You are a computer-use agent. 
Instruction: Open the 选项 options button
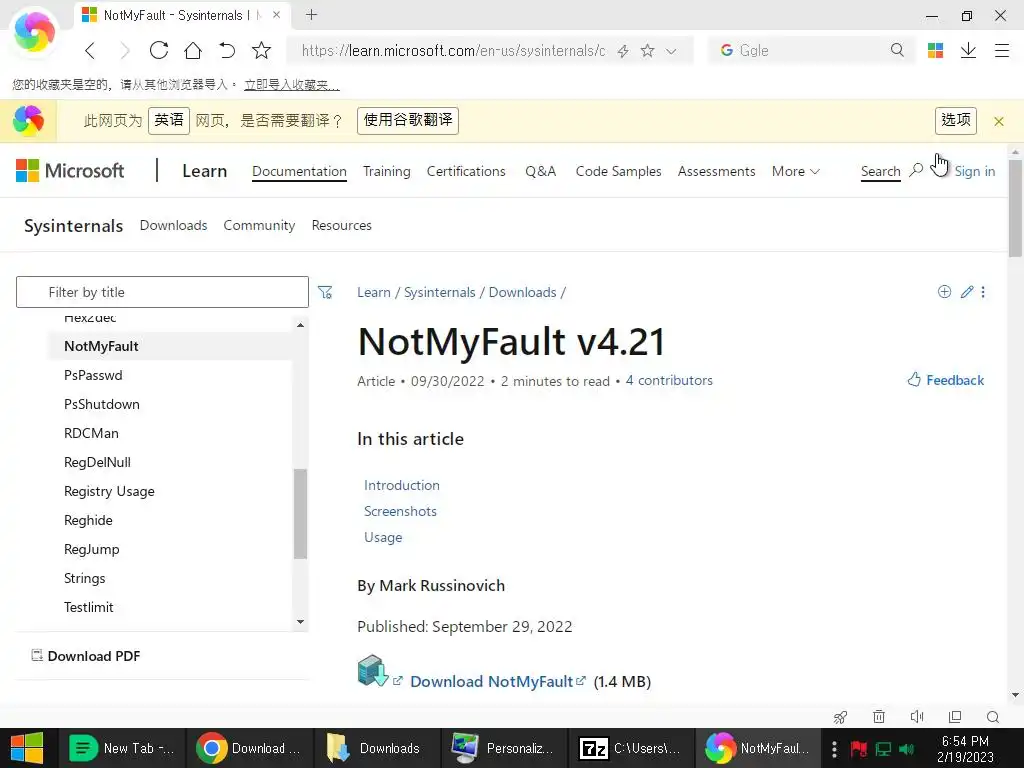pos(955,121)
